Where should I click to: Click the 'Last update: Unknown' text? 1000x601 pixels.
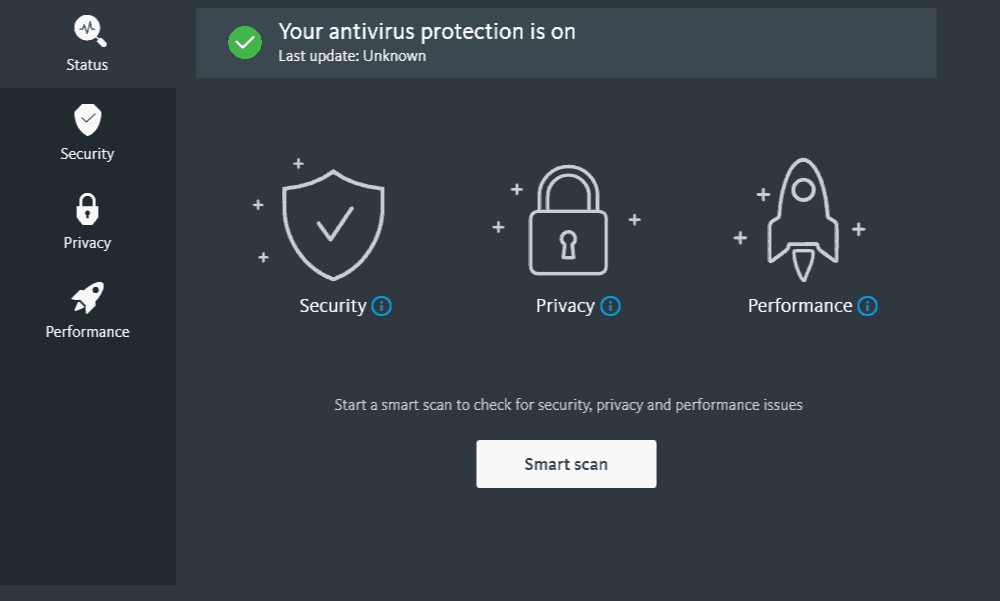tap(352, 56)
